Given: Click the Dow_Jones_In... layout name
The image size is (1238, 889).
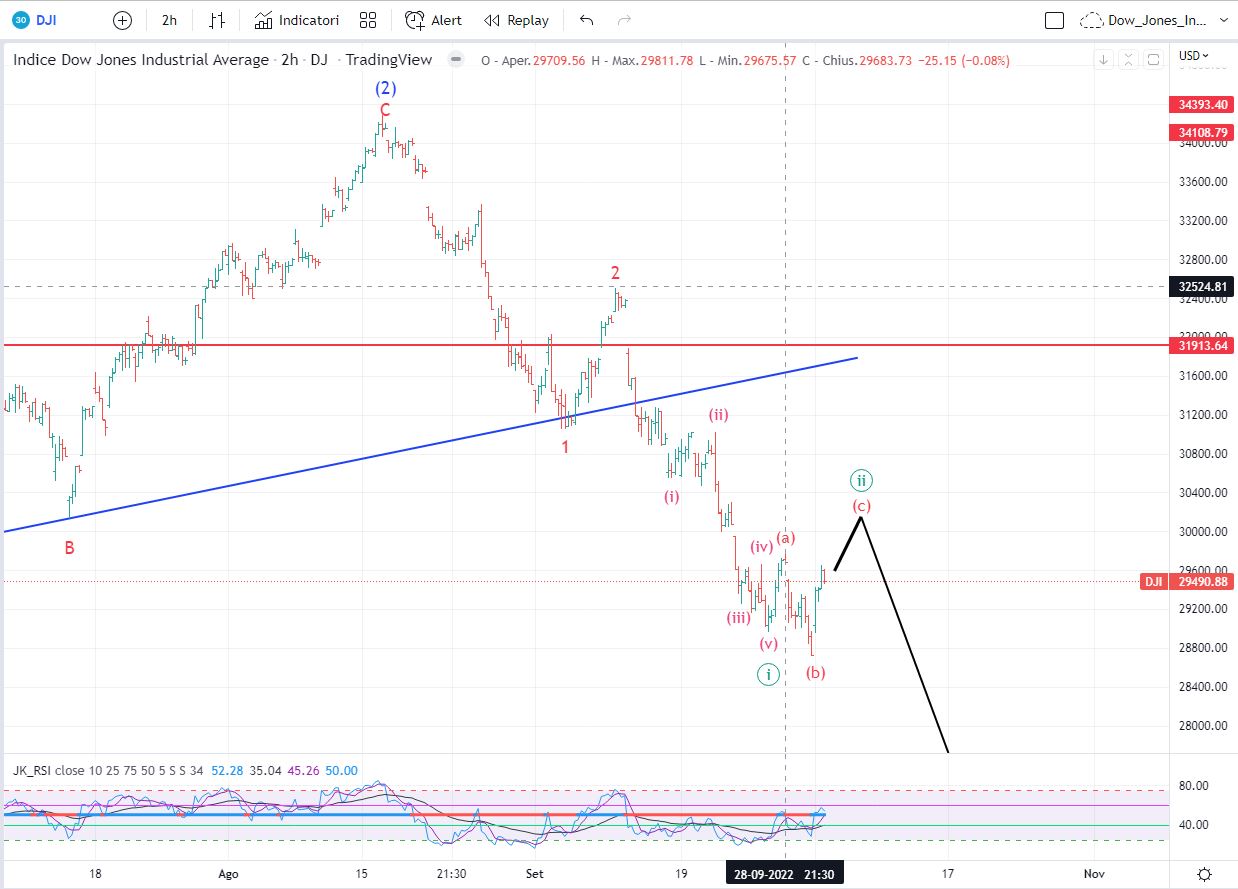Looking at the screenshot, I should coord(1158,20).
